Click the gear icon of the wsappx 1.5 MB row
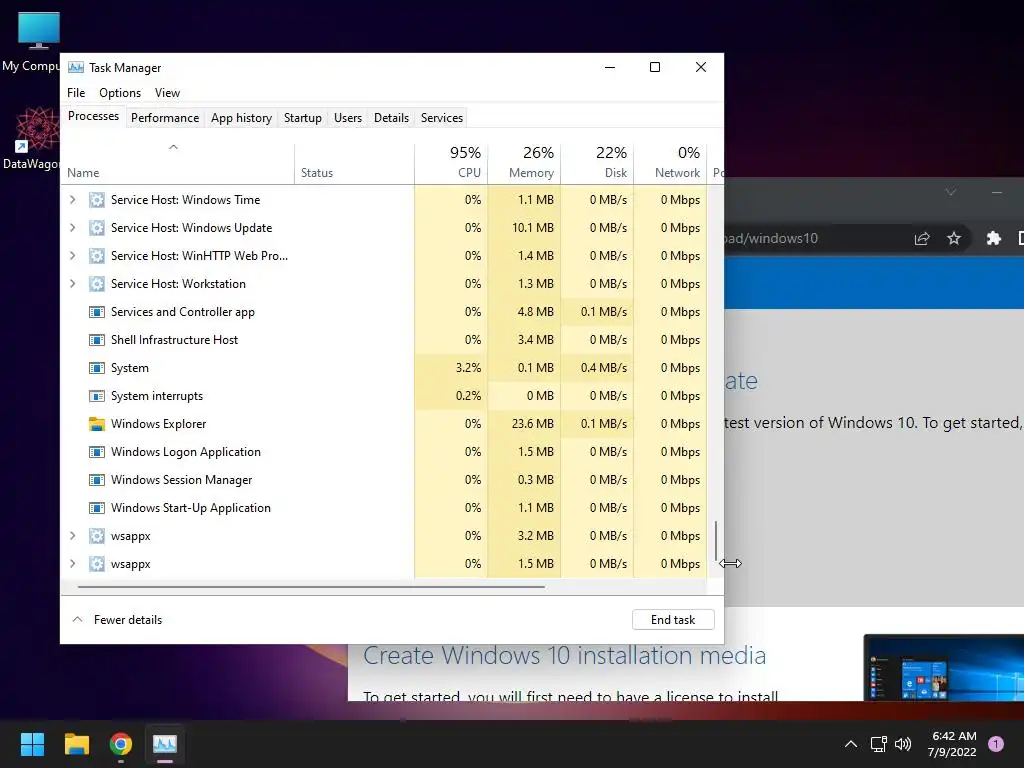 coord(97,564)
